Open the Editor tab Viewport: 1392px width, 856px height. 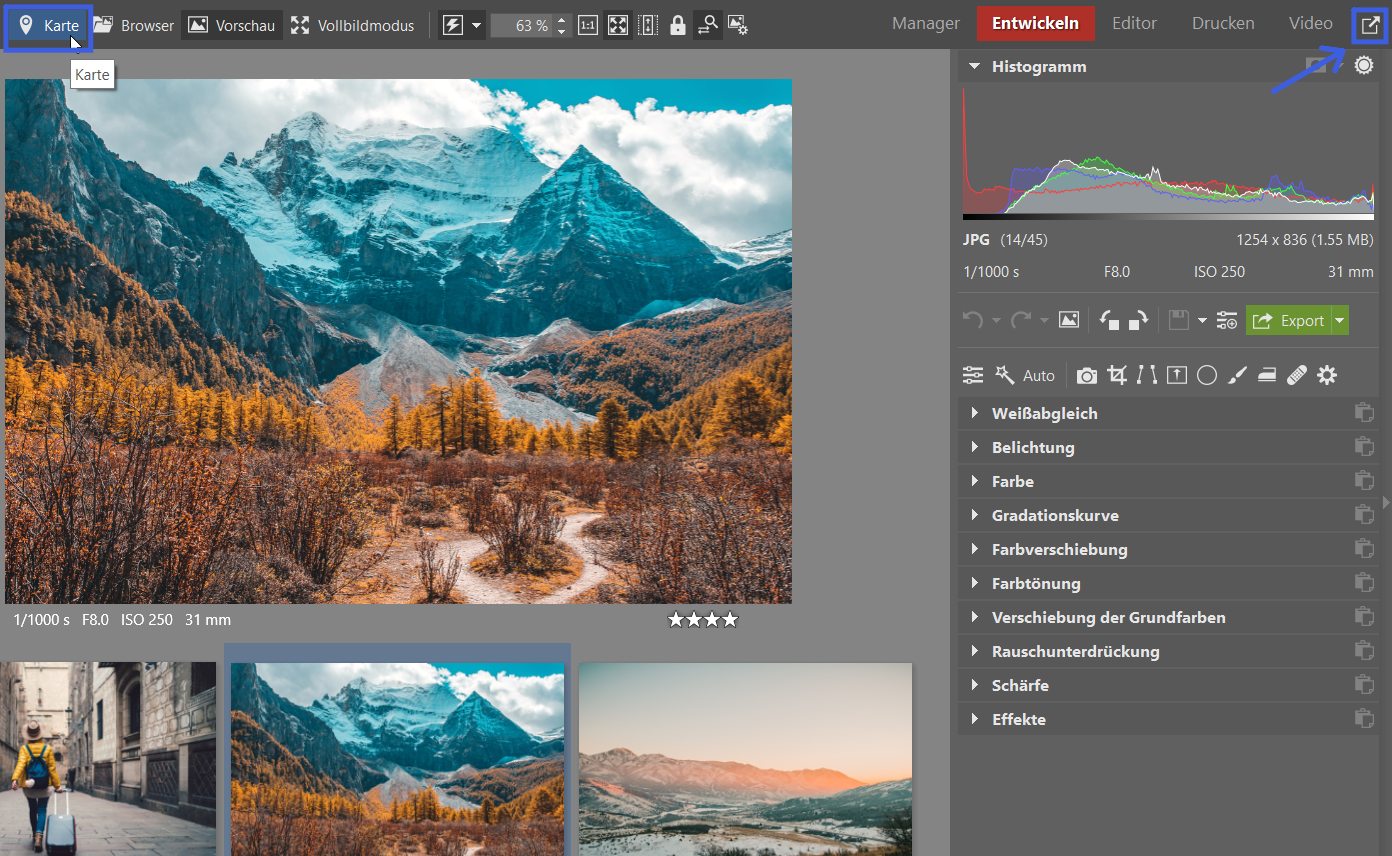pos(1134,24)
